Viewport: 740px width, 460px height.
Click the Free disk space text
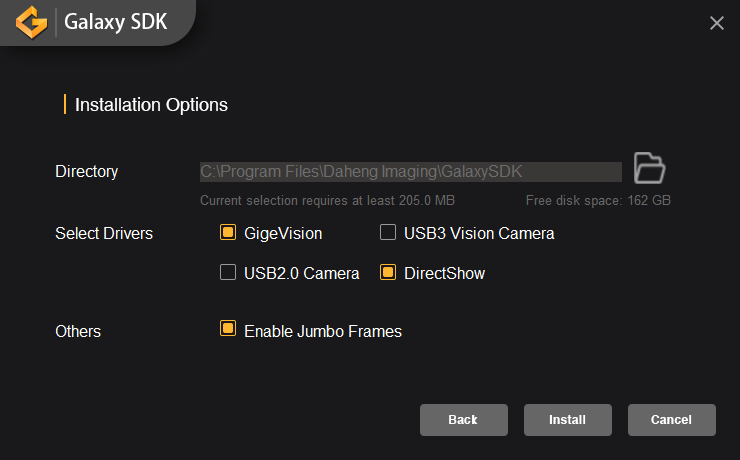pos(598,200)
